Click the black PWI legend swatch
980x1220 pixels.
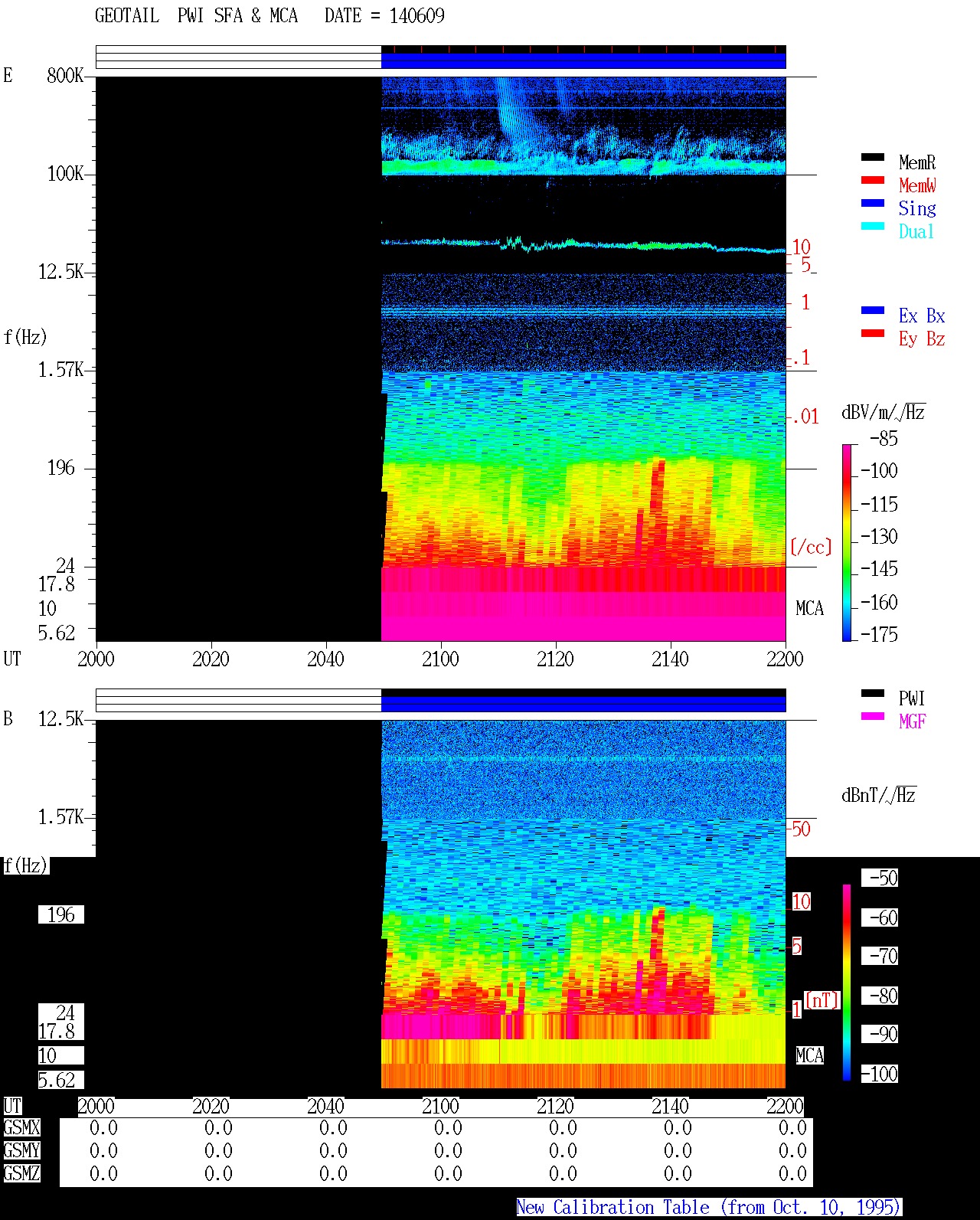tap(873, 693)
